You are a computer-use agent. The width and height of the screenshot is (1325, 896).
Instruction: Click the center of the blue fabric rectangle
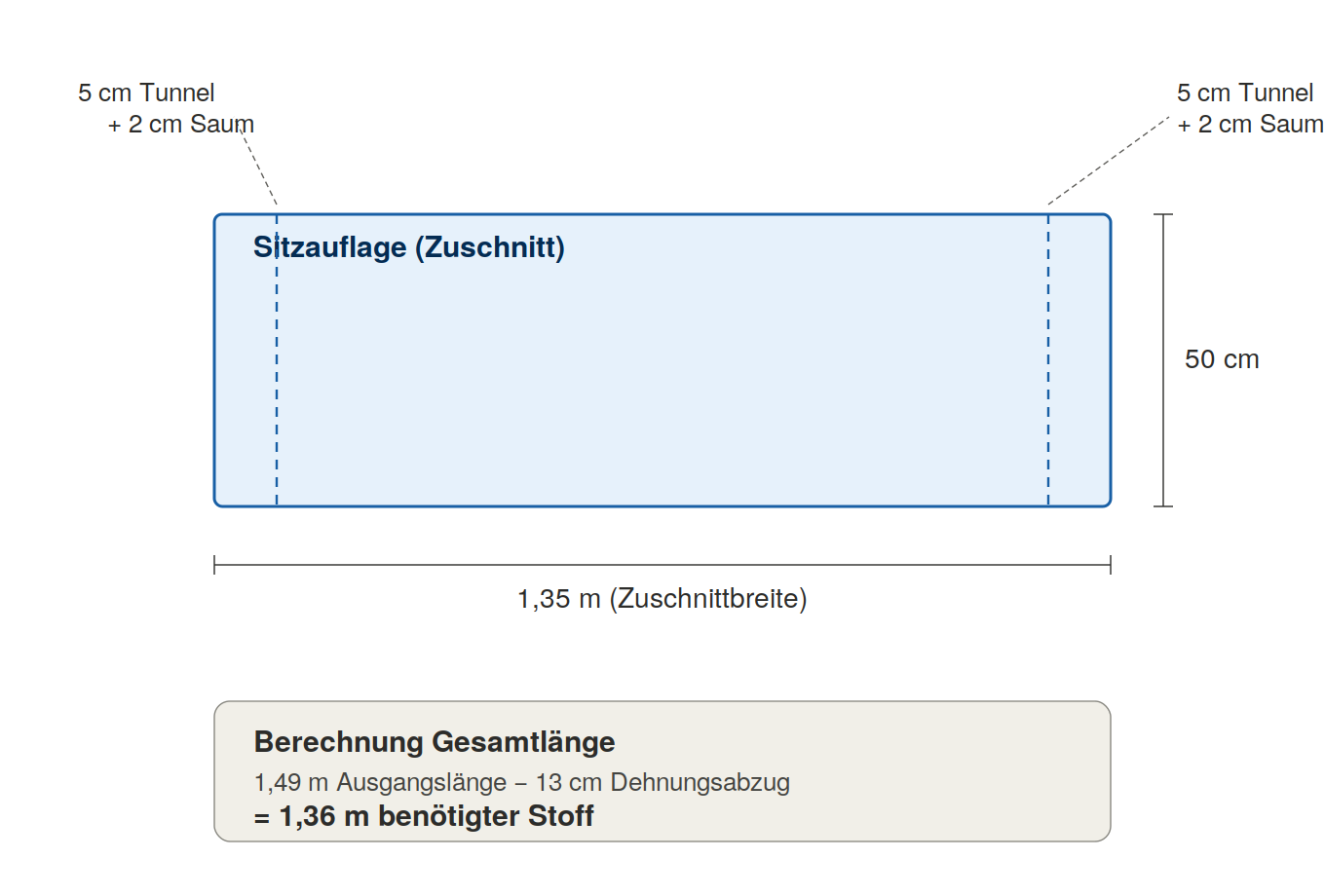[662, 360]
